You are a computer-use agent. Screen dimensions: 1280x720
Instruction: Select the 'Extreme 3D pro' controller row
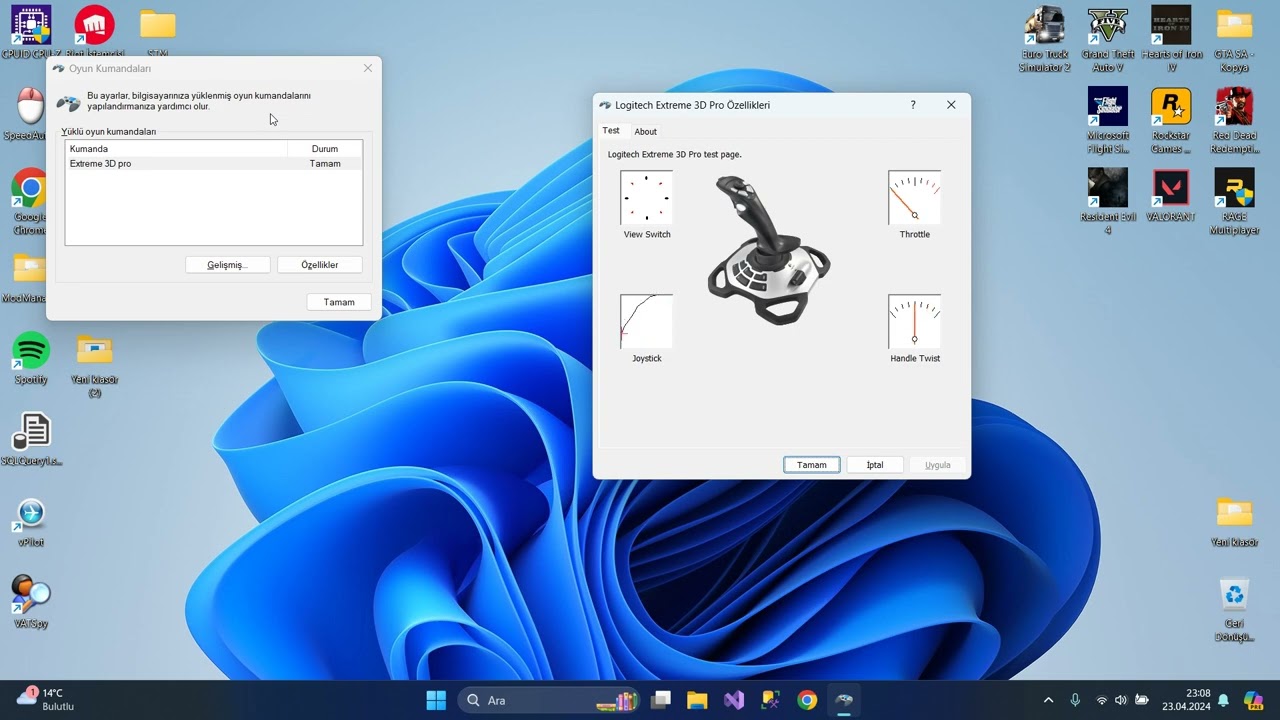214,164
